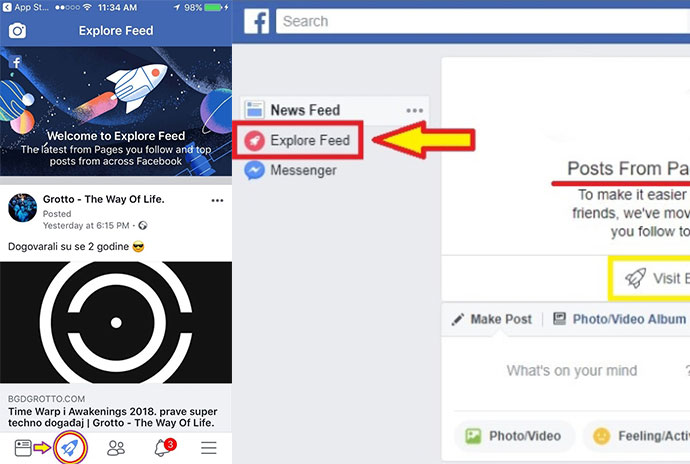690x464 pixels.
Task: Open the hamburger menu in bottom bar
Action: [x=209, y=448]
